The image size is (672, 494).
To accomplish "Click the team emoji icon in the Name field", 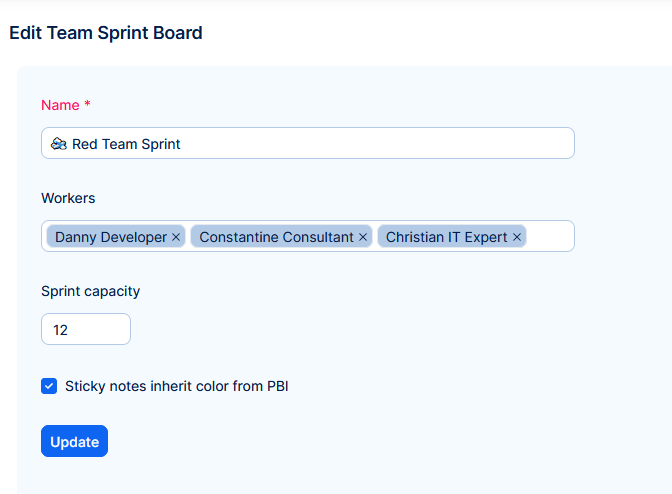I will coord(59,143).
